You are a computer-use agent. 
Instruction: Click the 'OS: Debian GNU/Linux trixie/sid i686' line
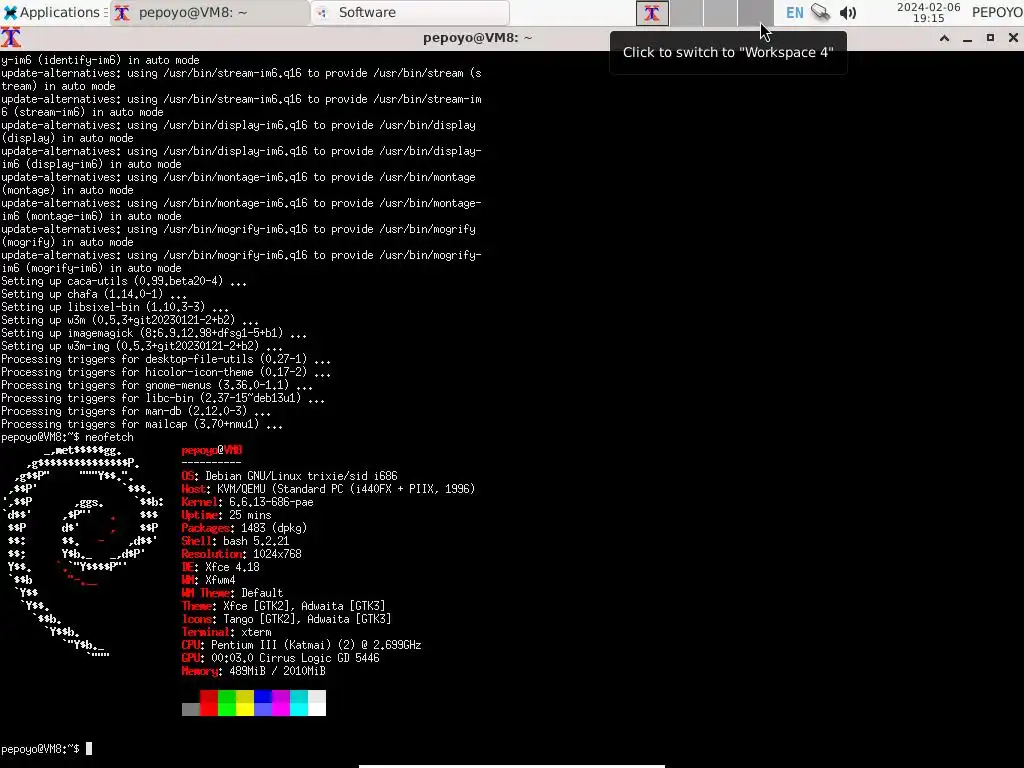(289, 476)
